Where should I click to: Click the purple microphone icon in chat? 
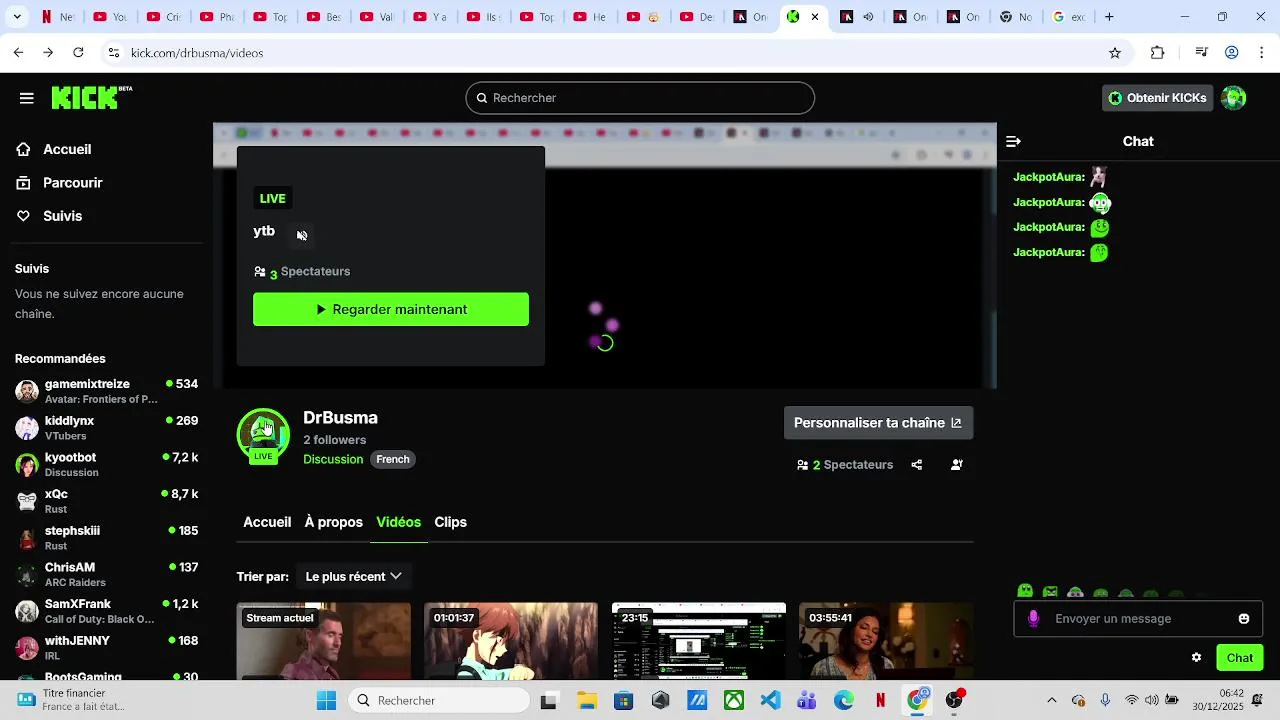pyautogui.click(x=1033, y=619)
